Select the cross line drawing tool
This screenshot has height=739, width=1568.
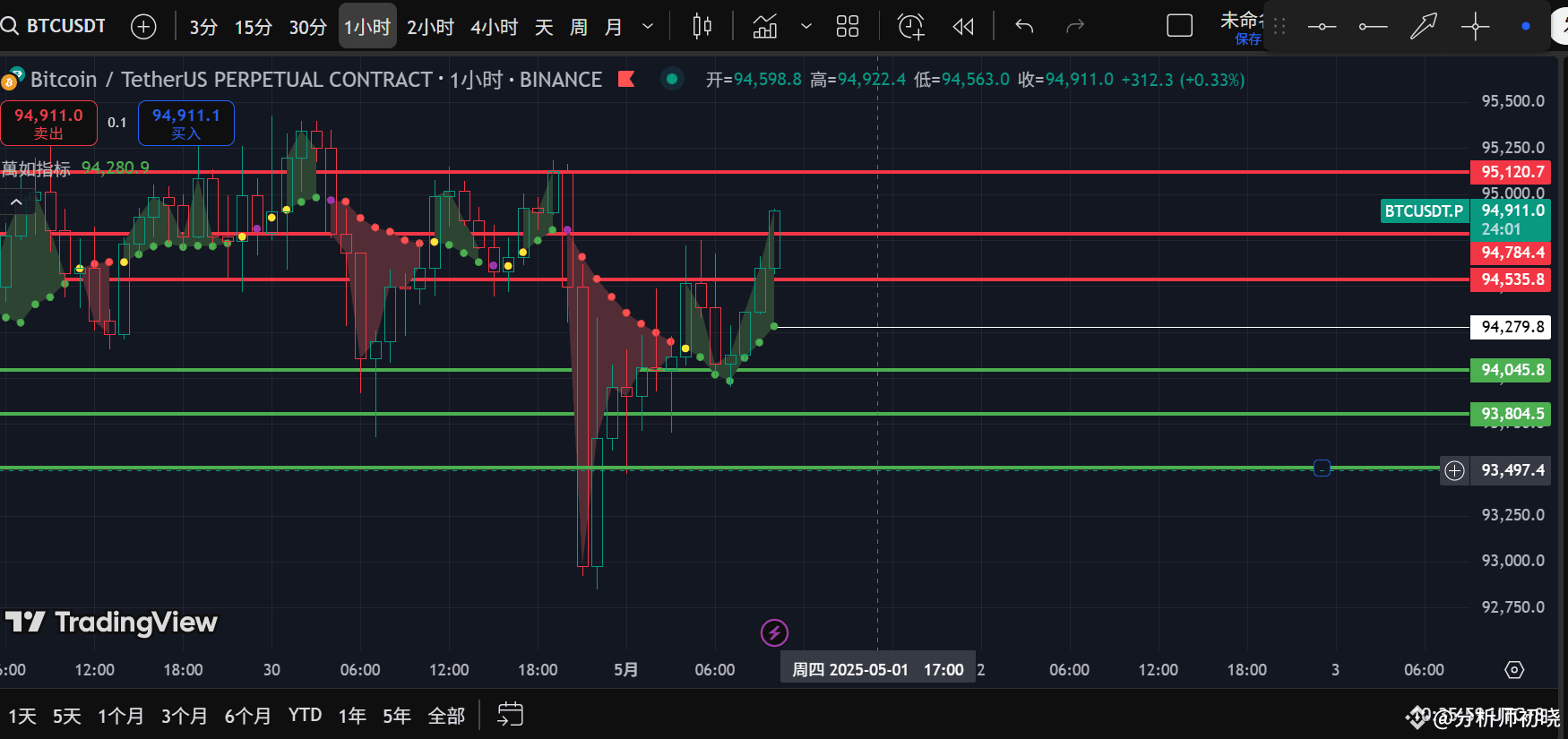coord(1475,27)
